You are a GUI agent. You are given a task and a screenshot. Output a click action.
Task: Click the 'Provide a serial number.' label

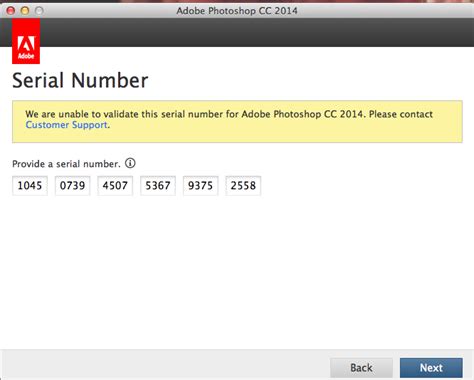coord(66,164)
